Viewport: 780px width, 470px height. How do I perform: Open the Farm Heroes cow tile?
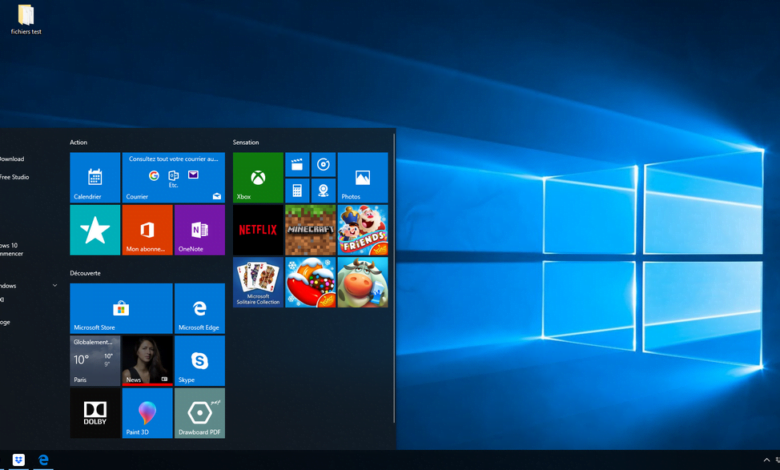363,282
